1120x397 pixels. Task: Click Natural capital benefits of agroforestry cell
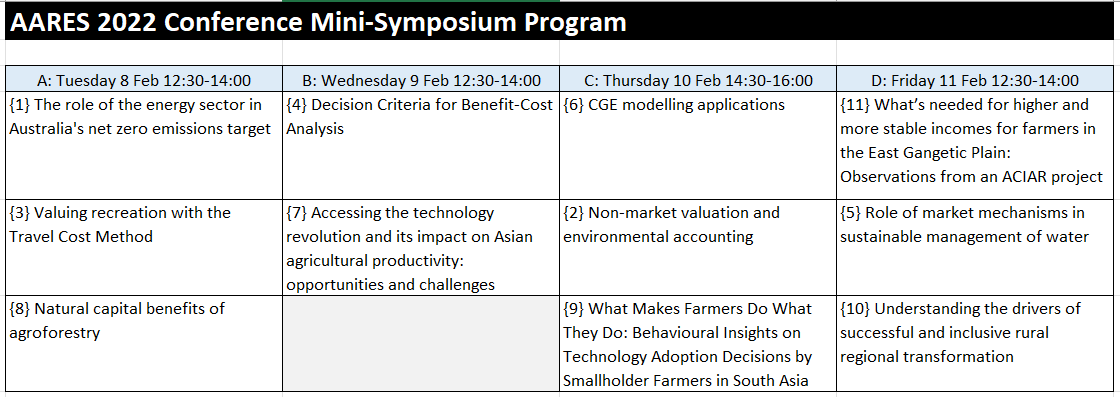click(144, 344)
